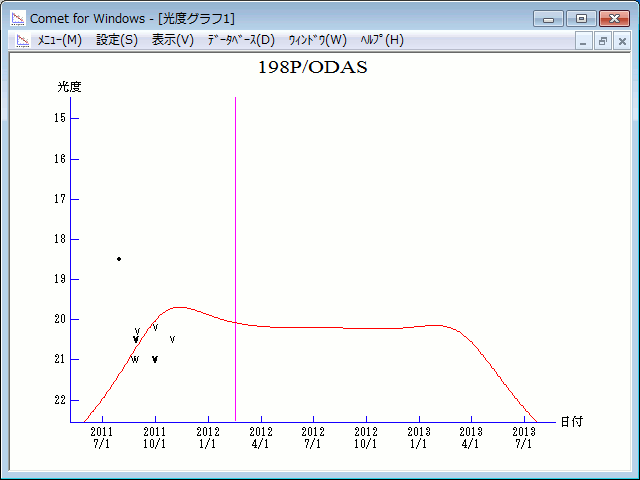Click the black dot observation near magnitude 18.5

[x=119, y=259]
